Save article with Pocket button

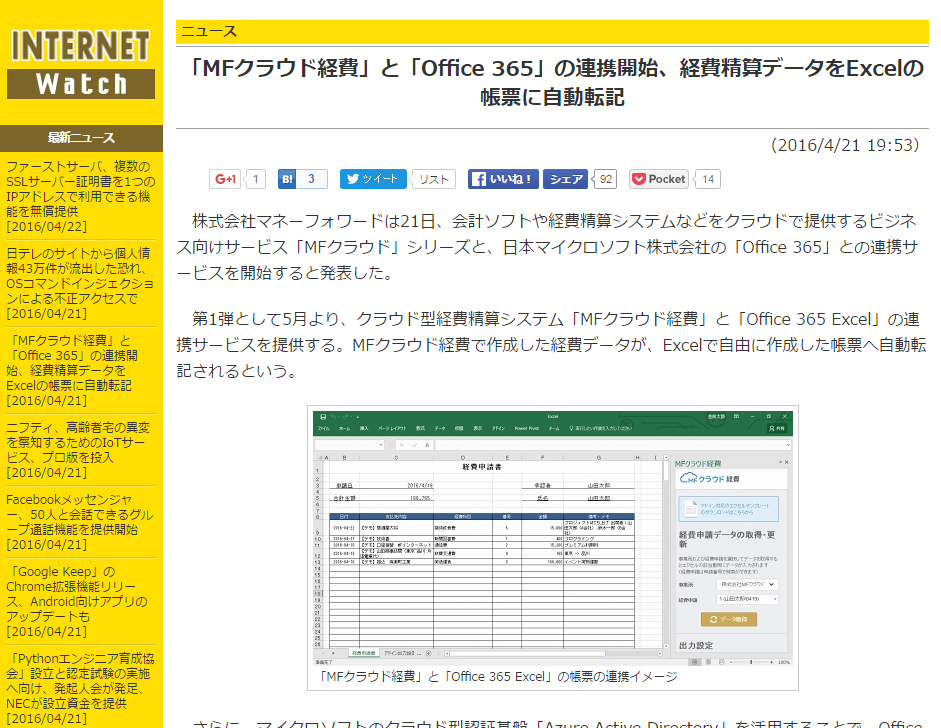pos(658,179)
